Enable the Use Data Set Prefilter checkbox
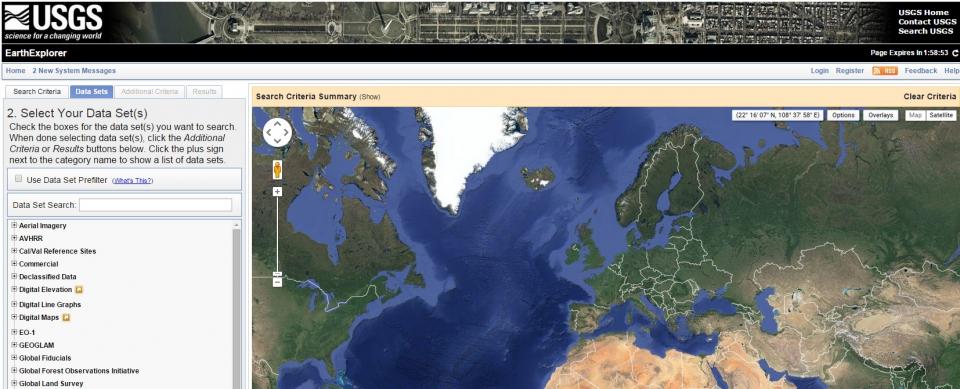This screenshot has height=389, width=960. coord(18,179)
